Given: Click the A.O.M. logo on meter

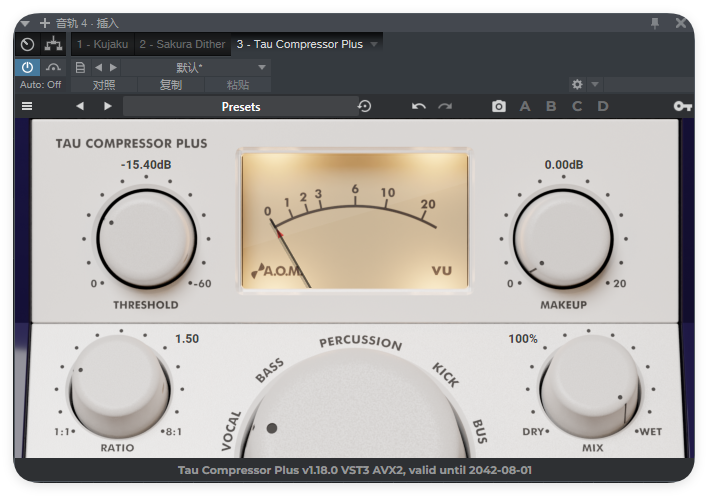Looking at the screenshot, I should click(x=276, y=271).
